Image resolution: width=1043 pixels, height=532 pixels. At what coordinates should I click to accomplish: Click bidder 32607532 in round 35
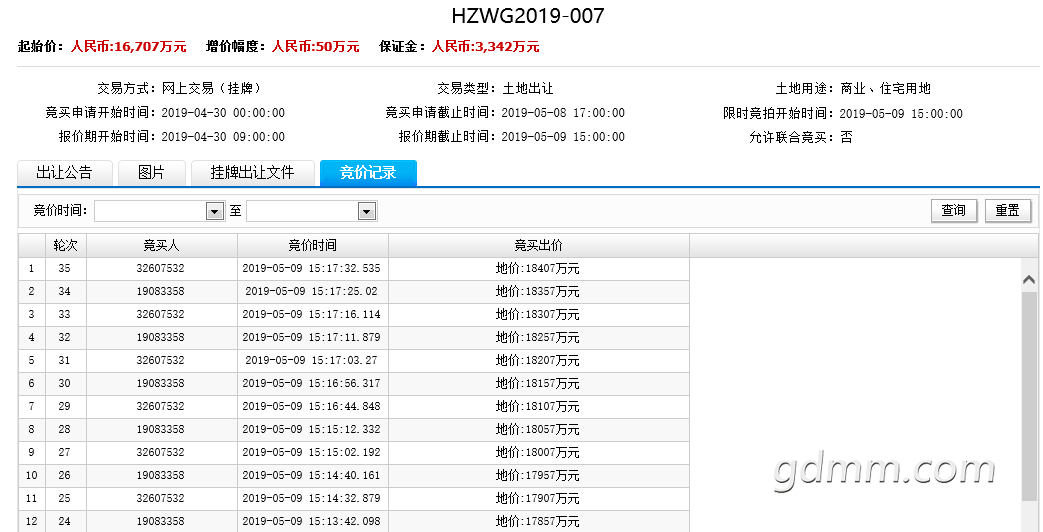click(160, 269)
